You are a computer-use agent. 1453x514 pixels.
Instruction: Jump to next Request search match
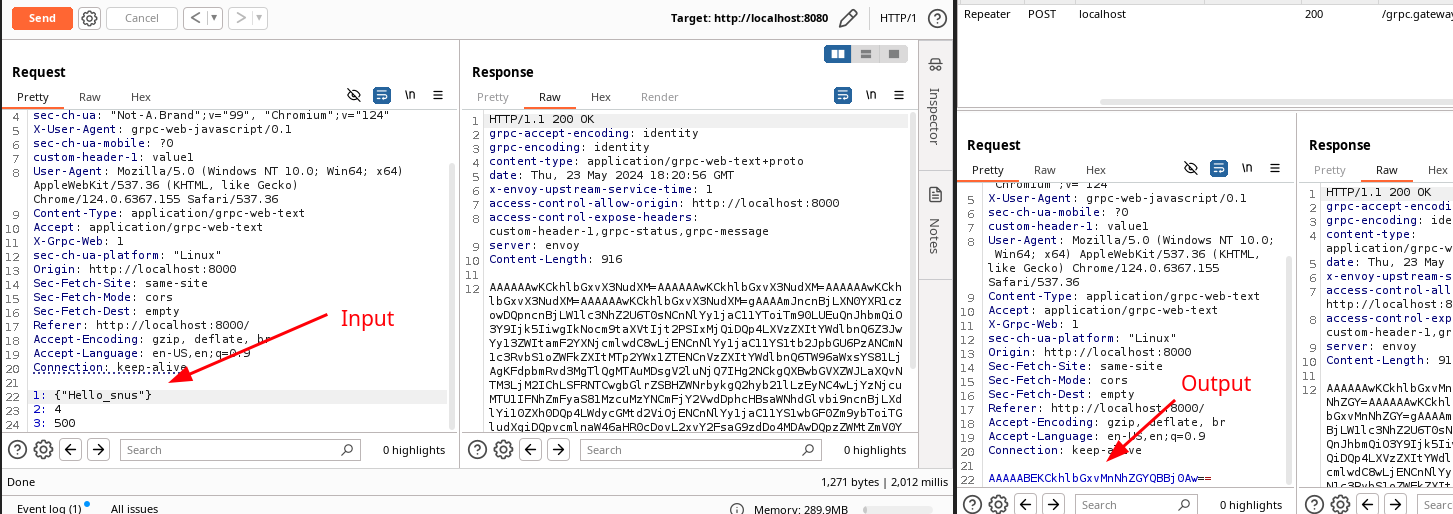pyautogui.click(x=97, y=450)
